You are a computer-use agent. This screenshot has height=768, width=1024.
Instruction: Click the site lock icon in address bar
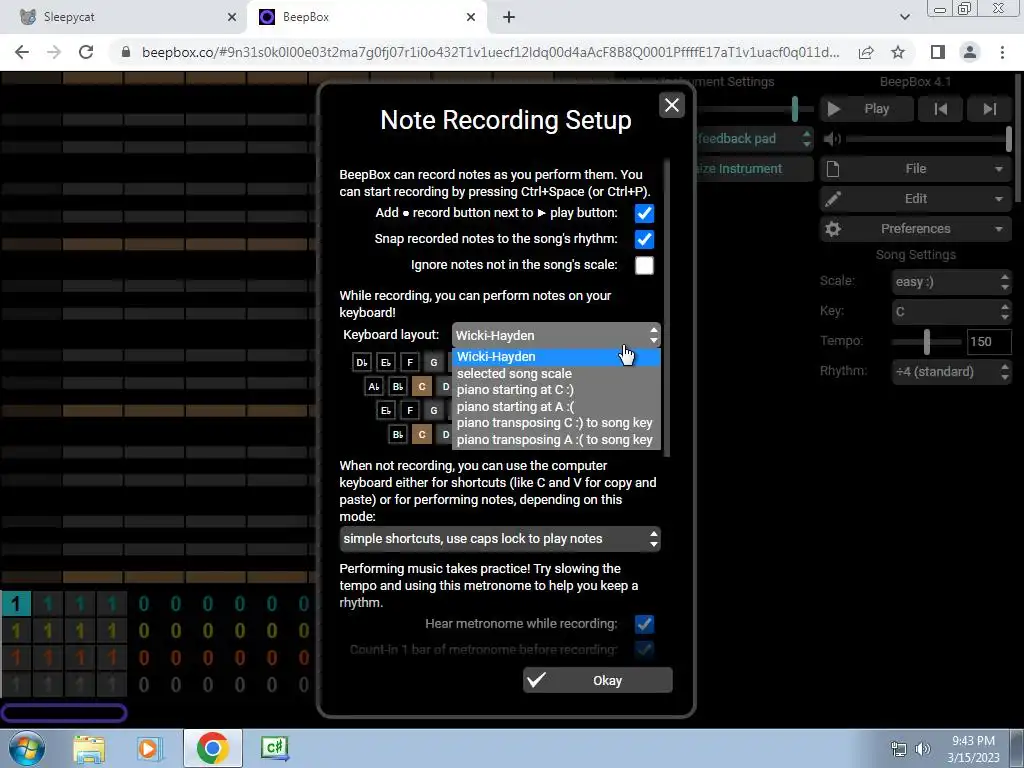(126, 52)
